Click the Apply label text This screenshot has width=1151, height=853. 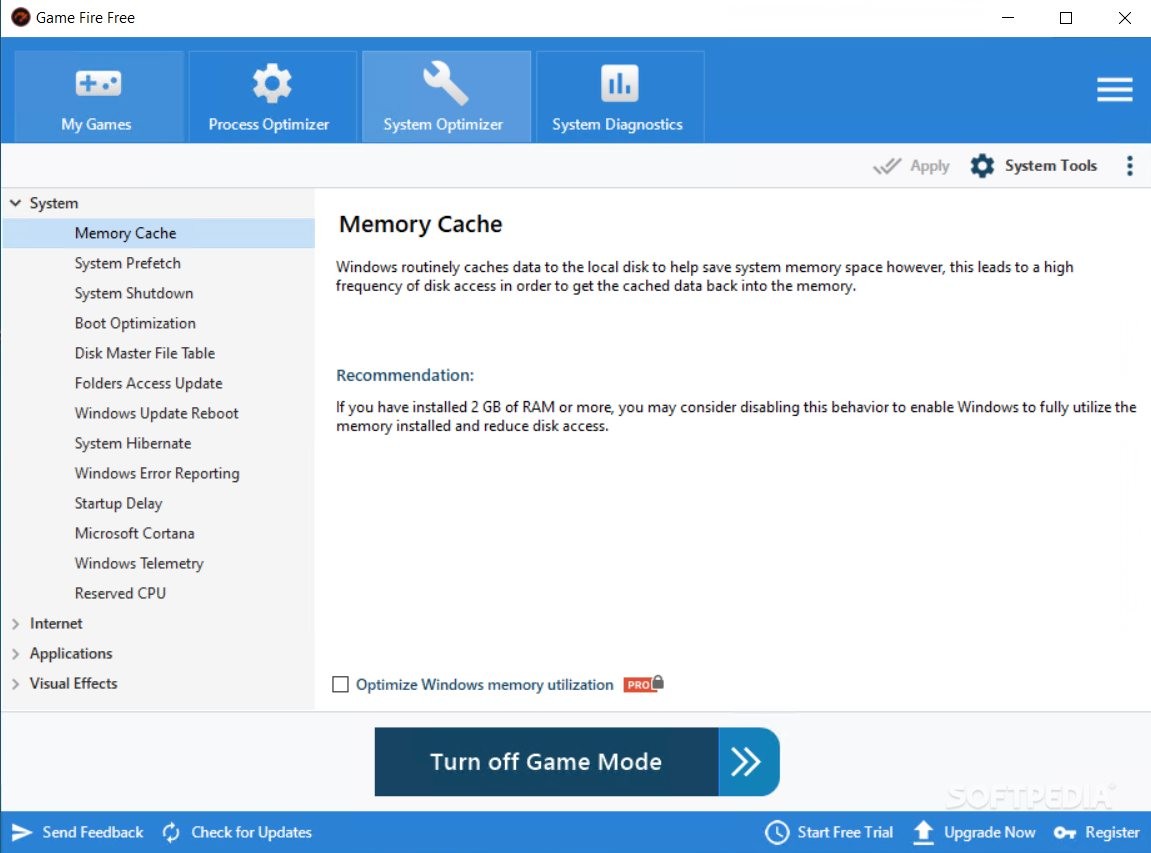click(x=929, y=167)
